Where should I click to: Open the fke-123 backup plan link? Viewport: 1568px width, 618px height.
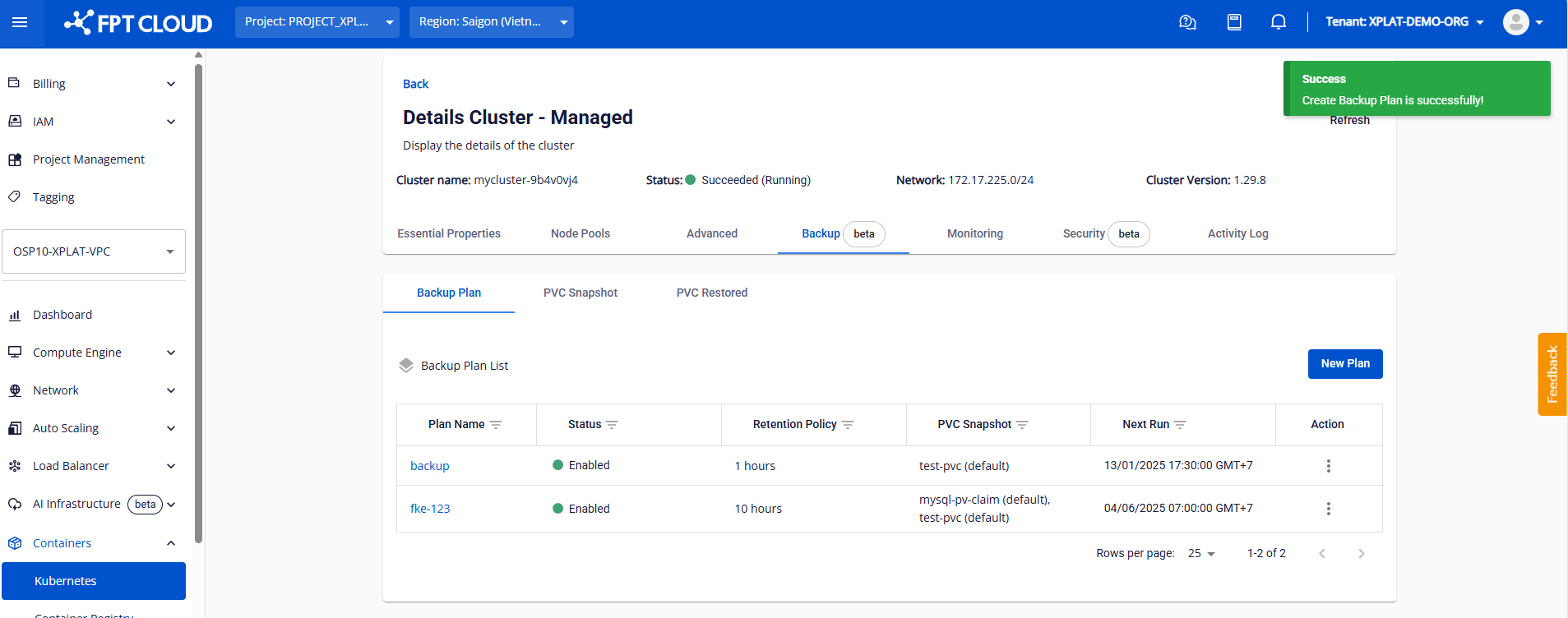[x=430, y=509]
